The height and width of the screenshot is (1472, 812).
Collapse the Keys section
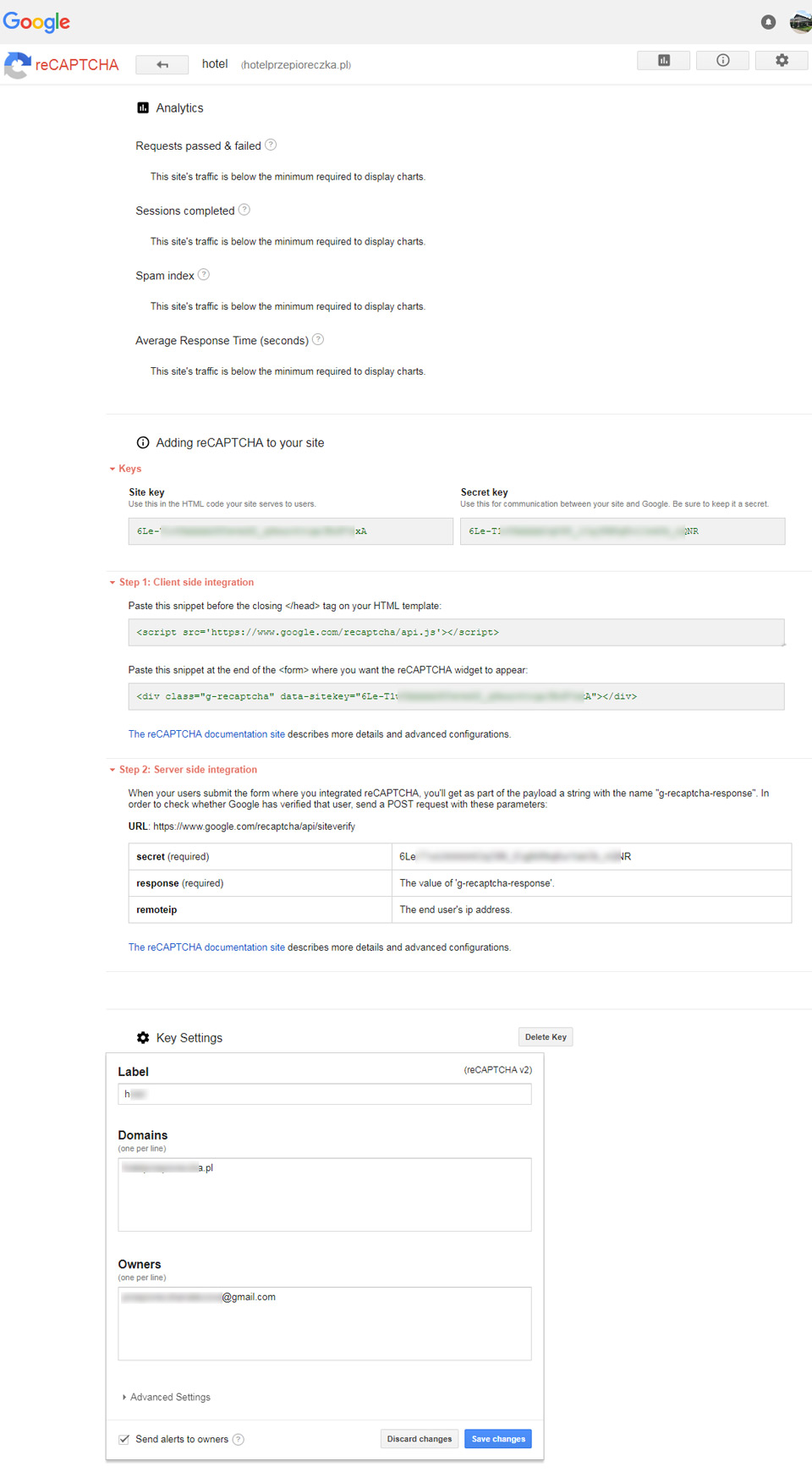click(125, 469)
